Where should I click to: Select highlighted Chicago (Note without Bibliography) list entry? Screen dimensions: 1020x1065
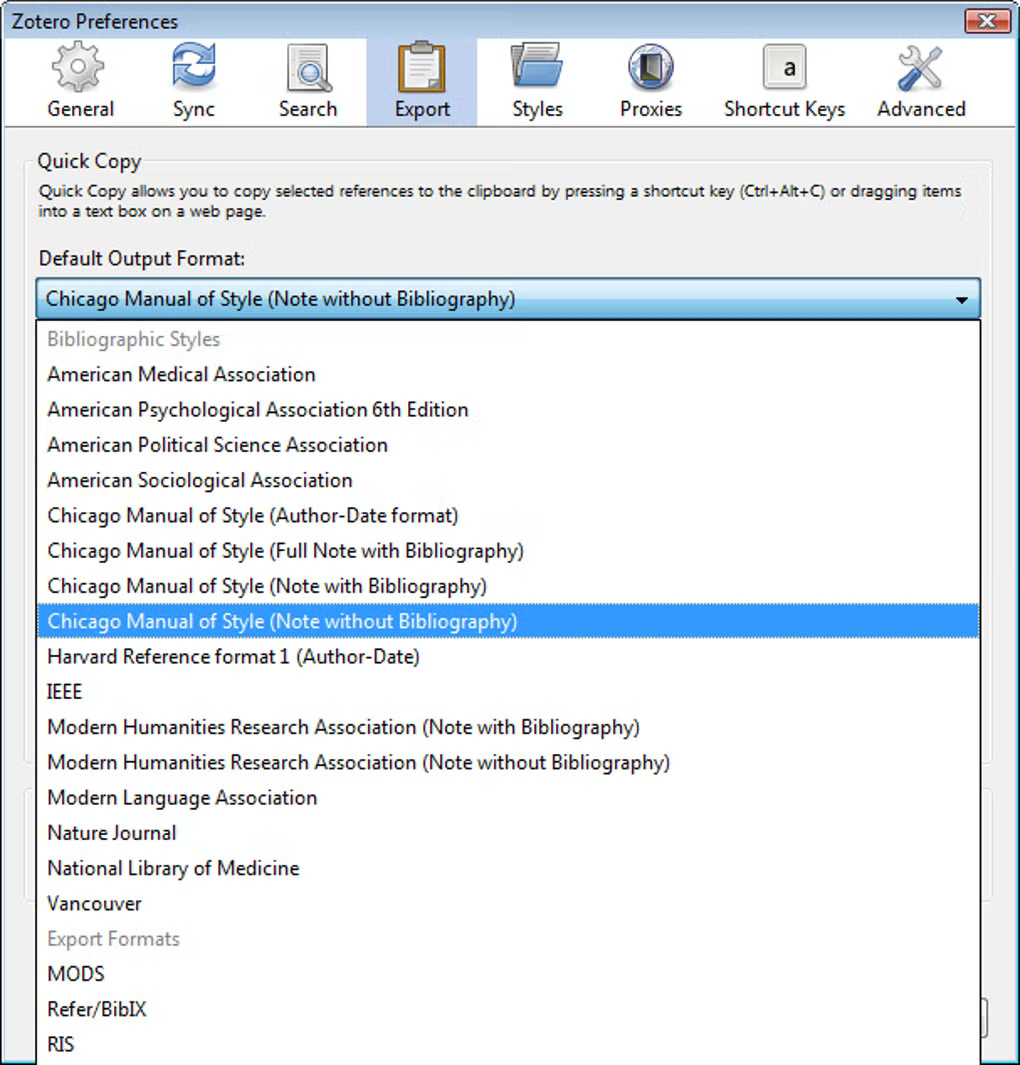508,621
